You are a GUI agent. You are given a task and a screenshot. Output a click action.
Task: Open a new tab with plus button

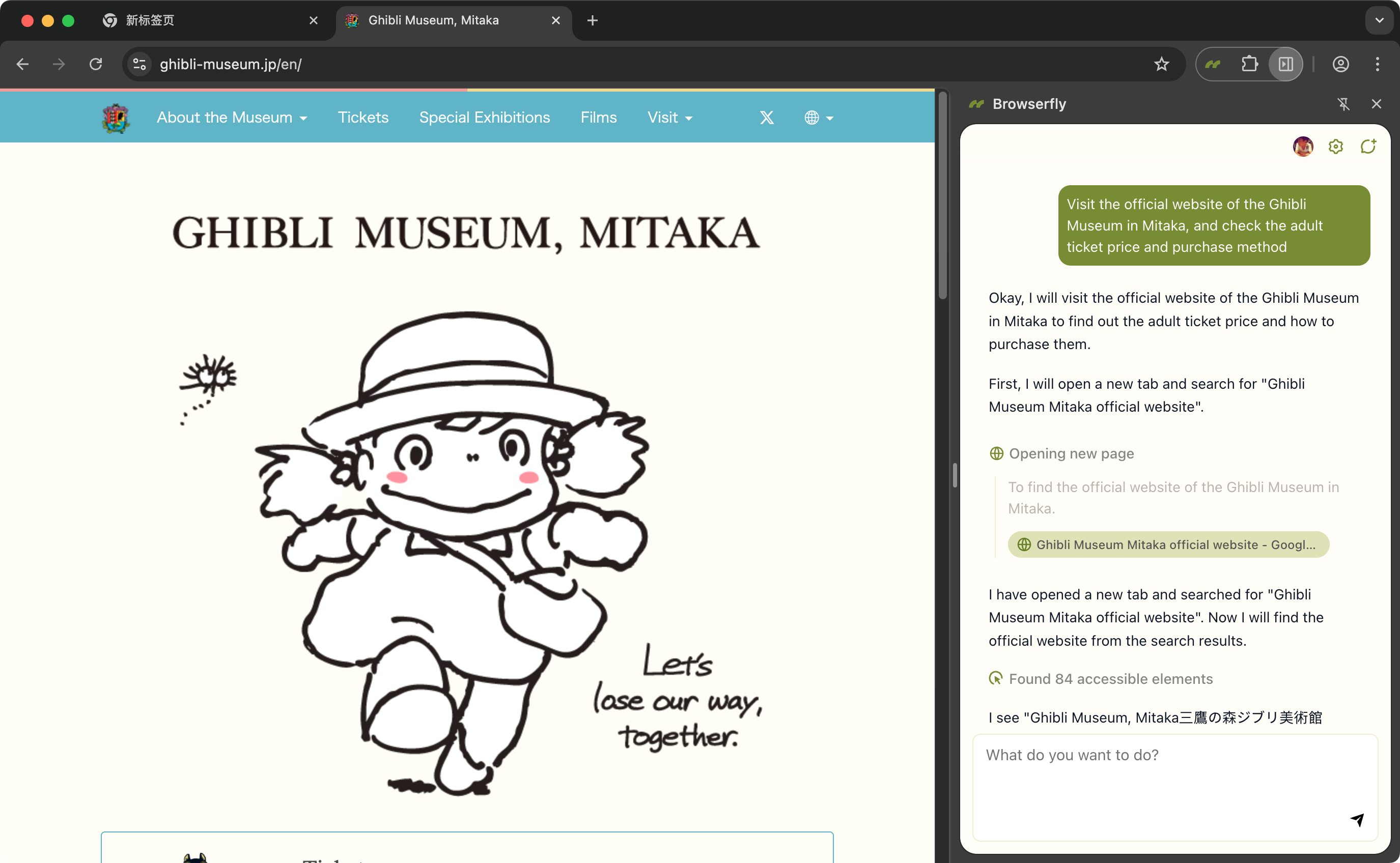[592, 20]
